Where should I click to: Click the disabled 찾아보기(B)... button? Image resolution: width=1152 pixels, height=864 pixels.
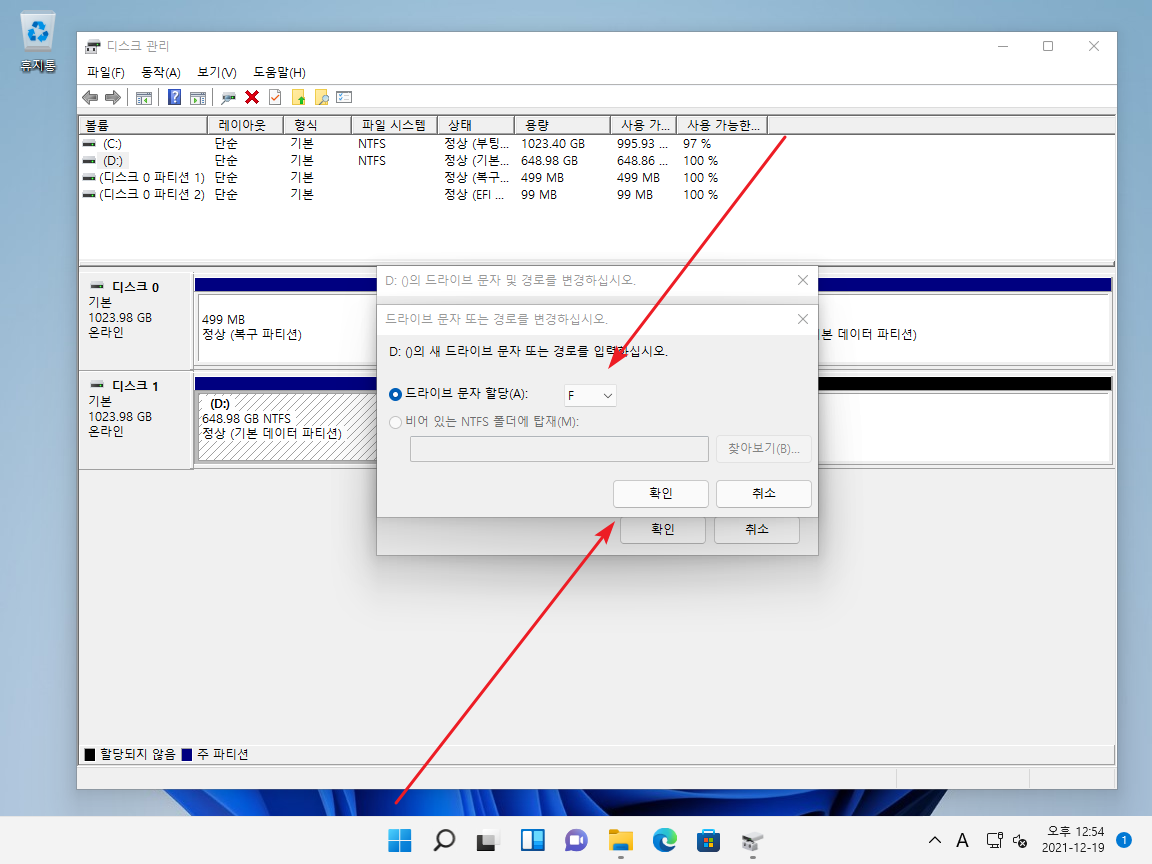point(763,449)
